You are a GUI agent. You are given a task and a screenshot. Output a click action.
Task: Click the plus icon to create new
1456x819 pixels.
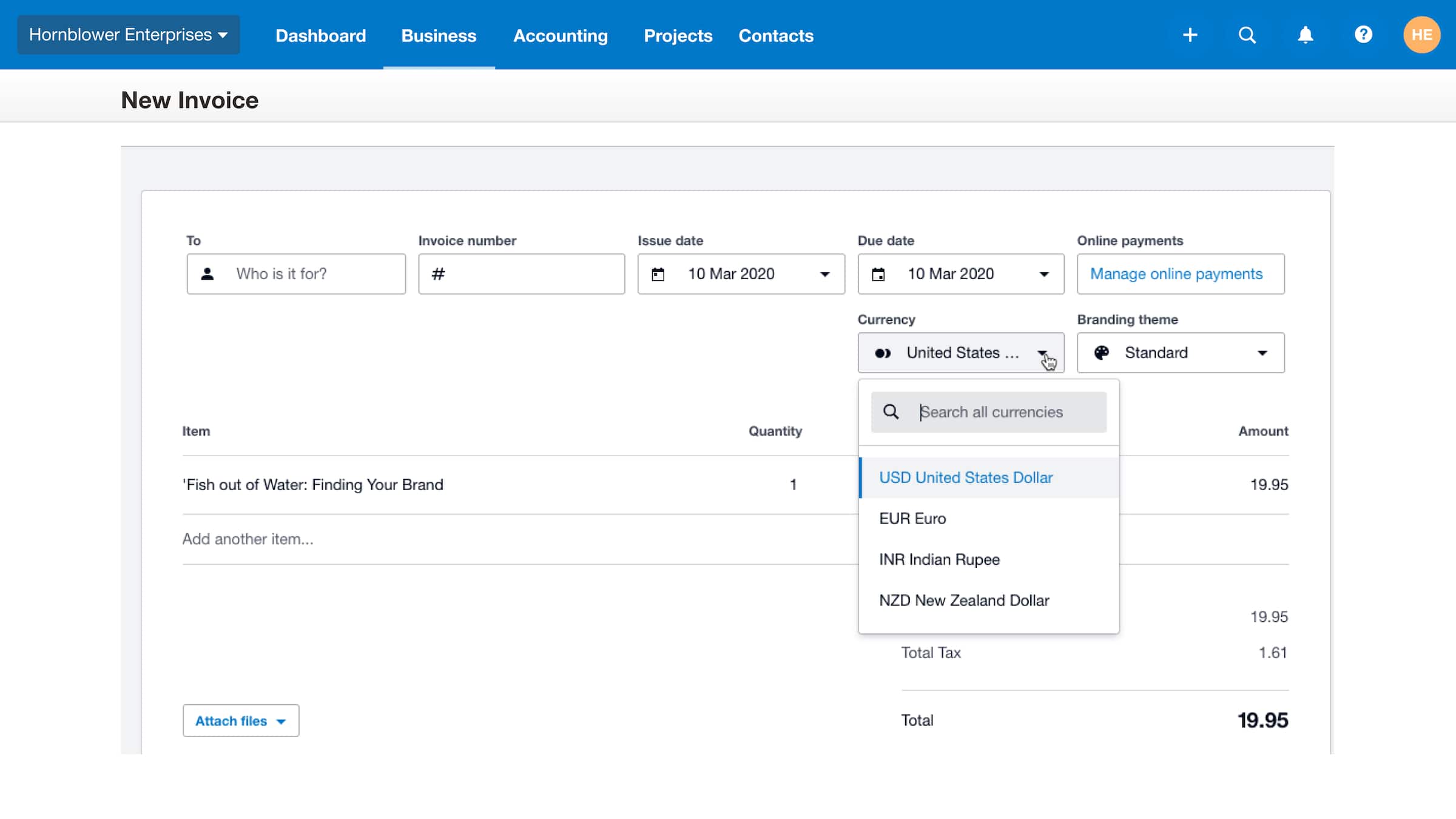[1190, 35]
